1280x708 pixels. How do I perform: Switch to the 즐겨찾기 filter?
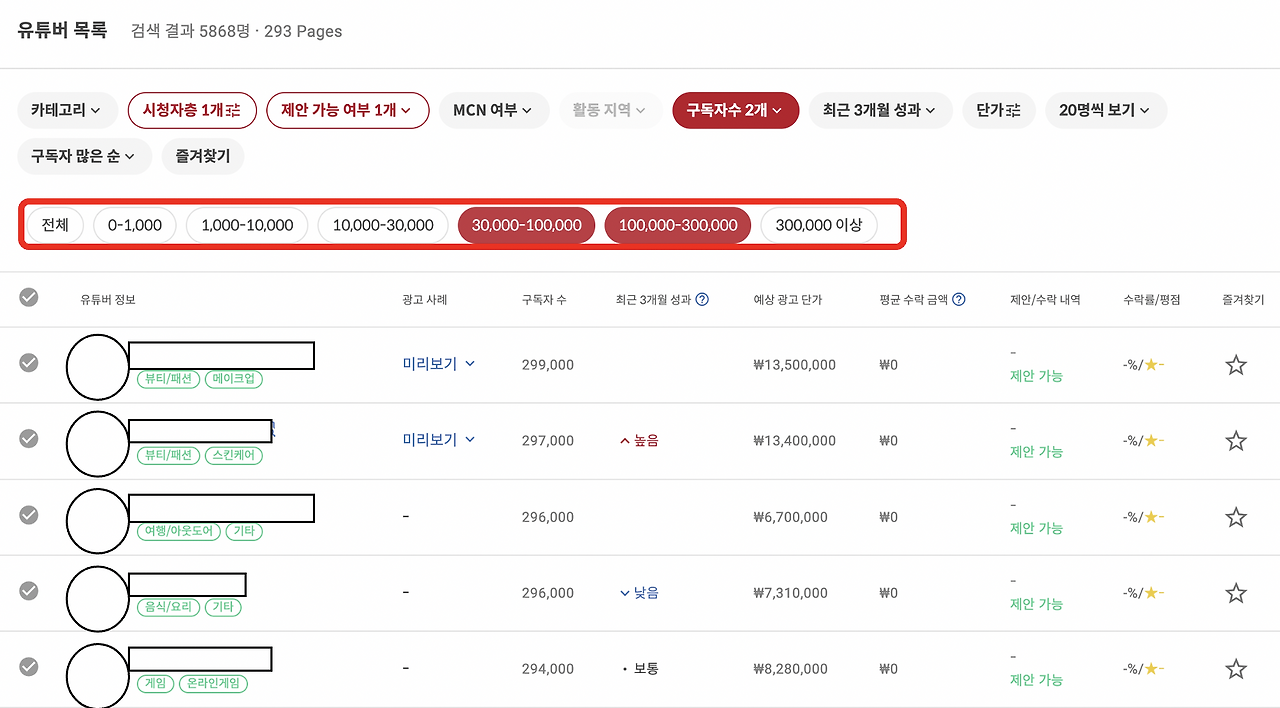203,156
